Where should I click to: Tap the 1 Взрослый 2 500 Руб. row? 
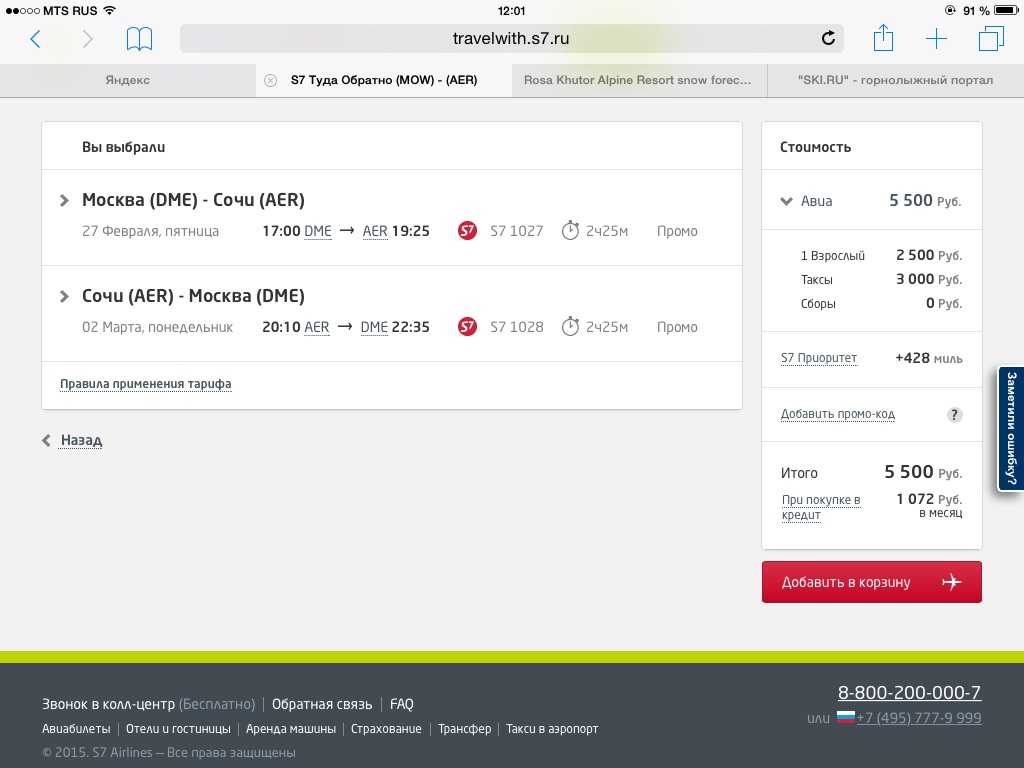(x=882, y=255)
